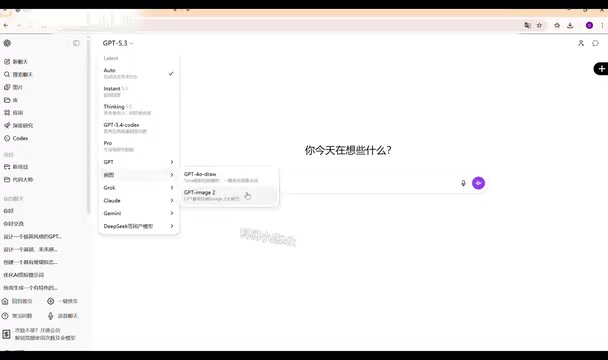The height and width of the screenshot is (360, 608).
Task: Choose the Instant model option
Action: click(x=138, y=92)
